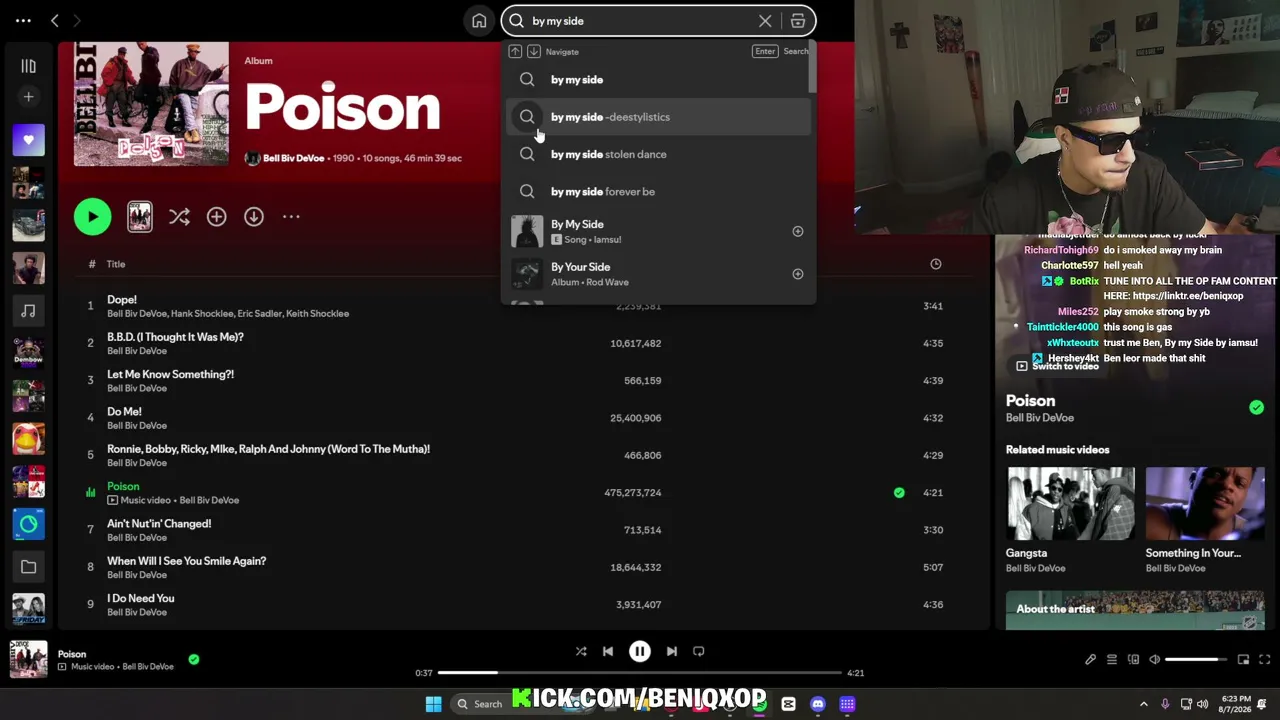This screenshot has height=720, width=1280.
Task: Toggle shuffle in the player bar
Action: (581, 652)
